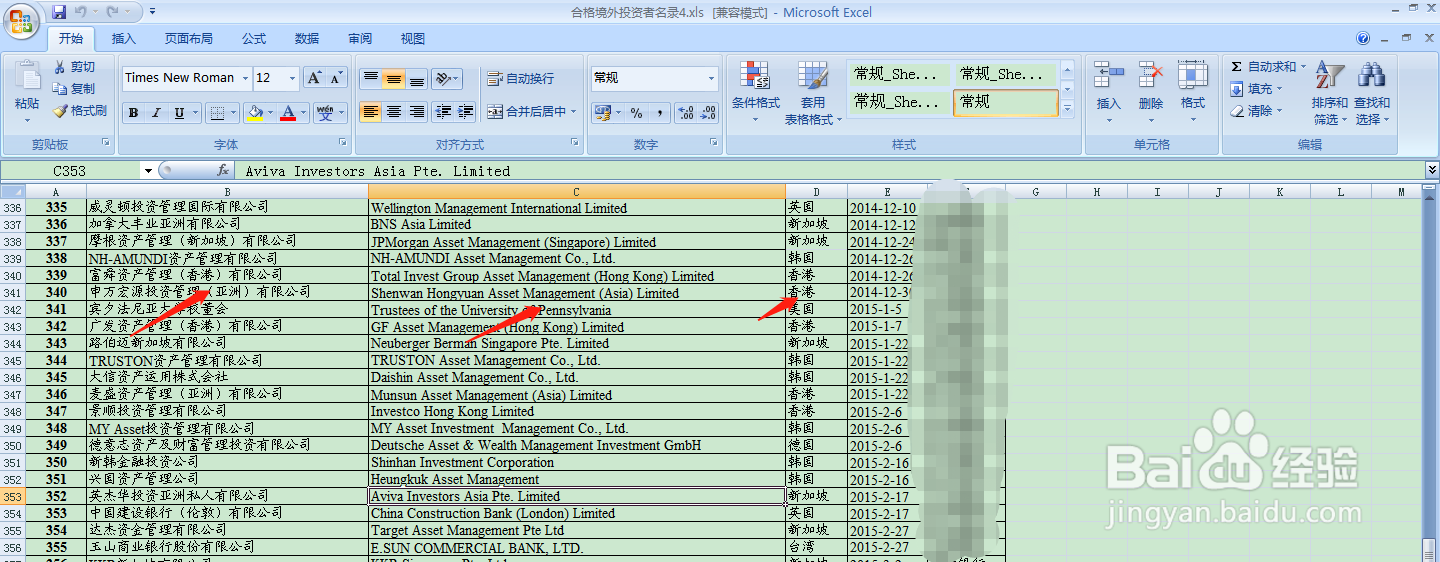Image resolution: width=1440 pixels, height=562 pixels.
Task: Open Excel Help question mark
Action: click(x=1363, y=39)
